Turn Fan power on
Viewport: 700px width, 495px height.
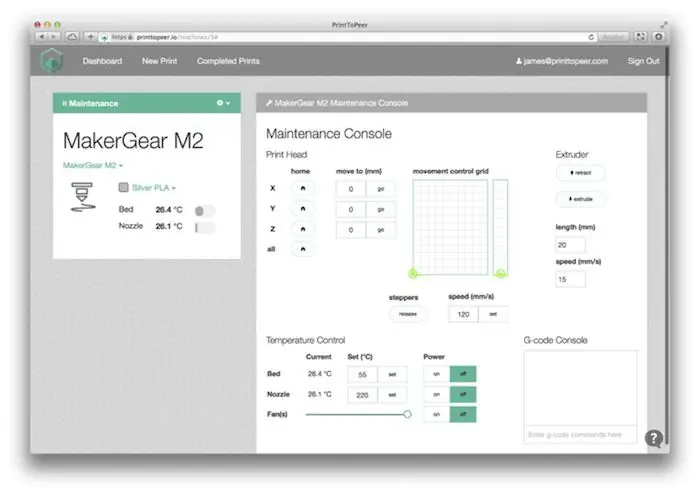(437, 414)
